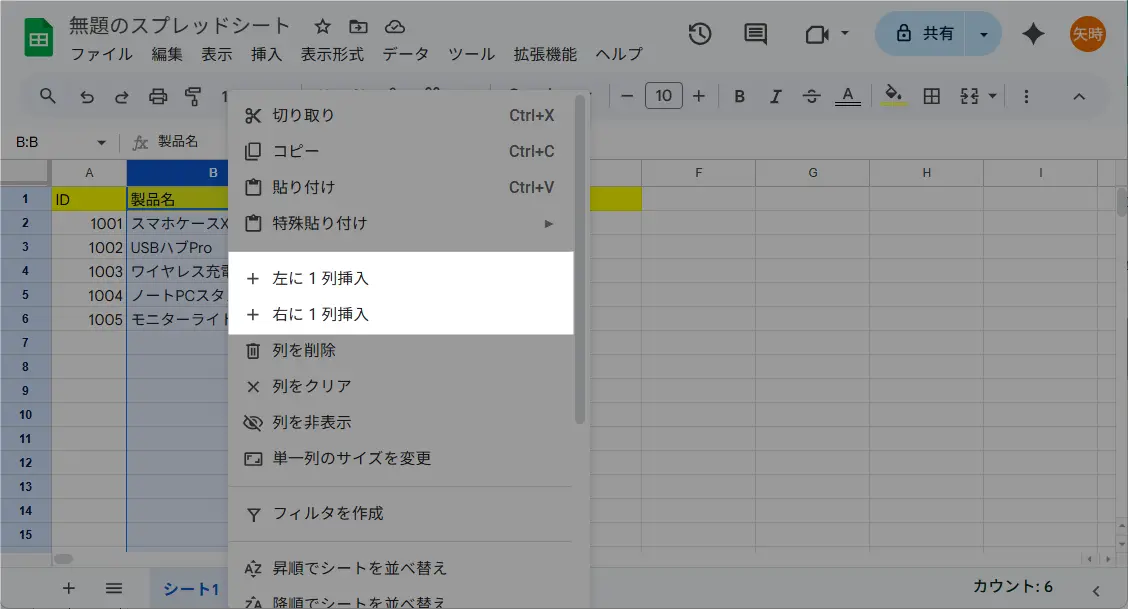Click the undo arrow icon

[x=87, y=97]
